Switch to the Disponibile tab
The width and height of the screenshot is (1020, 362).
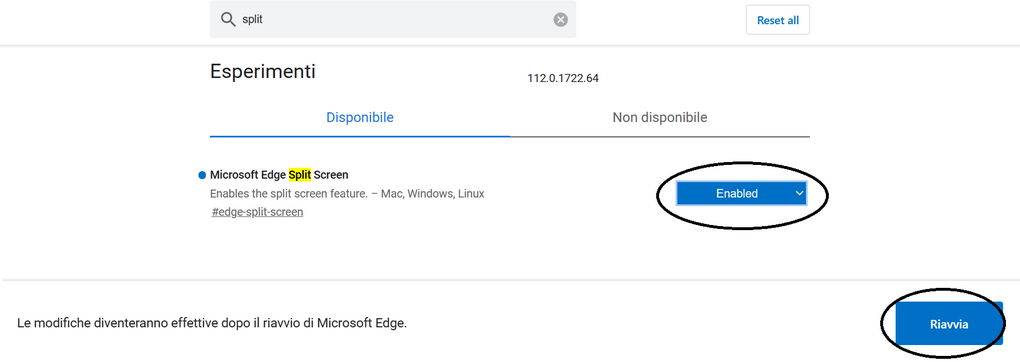pos(360,118)
